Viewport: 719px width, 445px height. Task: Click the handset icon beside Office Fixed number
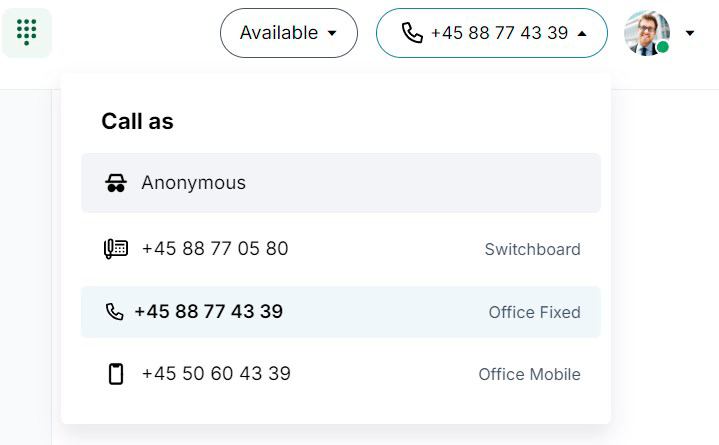tap(114, 312)
